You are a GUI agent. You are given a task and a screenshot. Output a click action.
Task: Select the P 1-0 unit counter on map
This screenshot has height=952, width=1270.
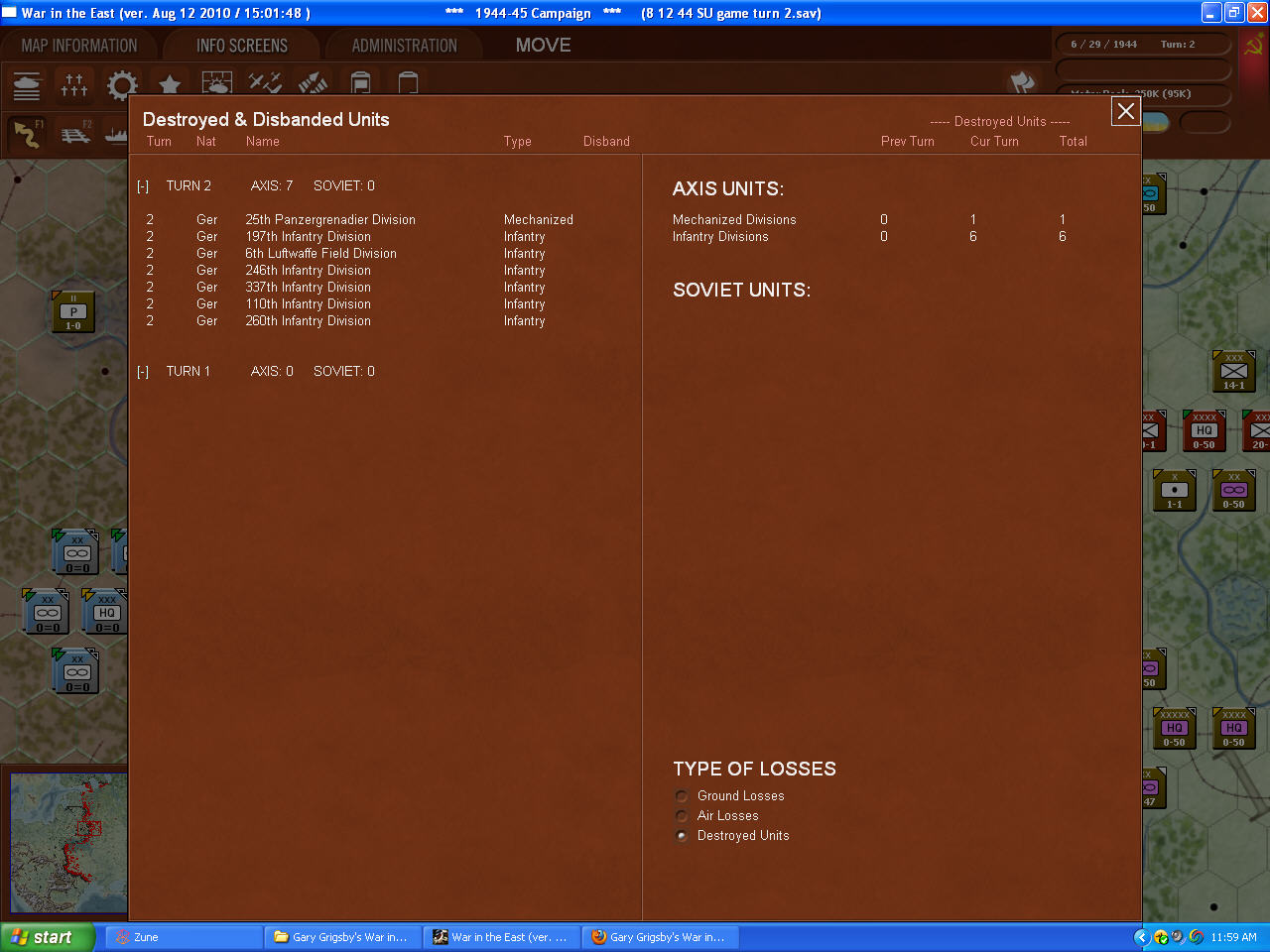pos(73,311)
